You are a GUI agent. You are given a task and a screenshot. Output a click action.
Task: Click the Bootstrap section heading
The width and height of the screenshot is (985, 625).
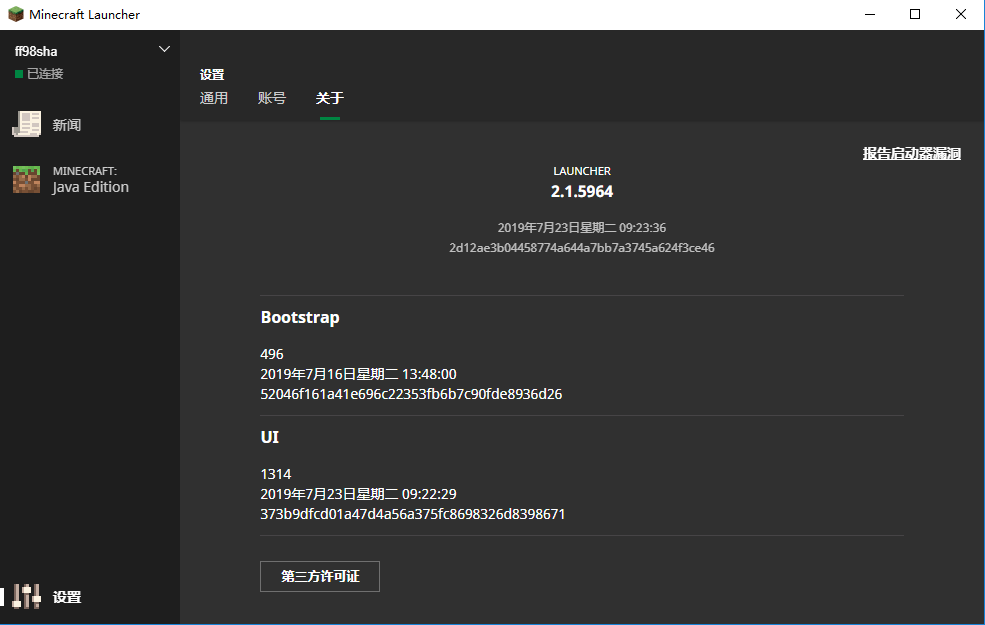pos(300,317)
